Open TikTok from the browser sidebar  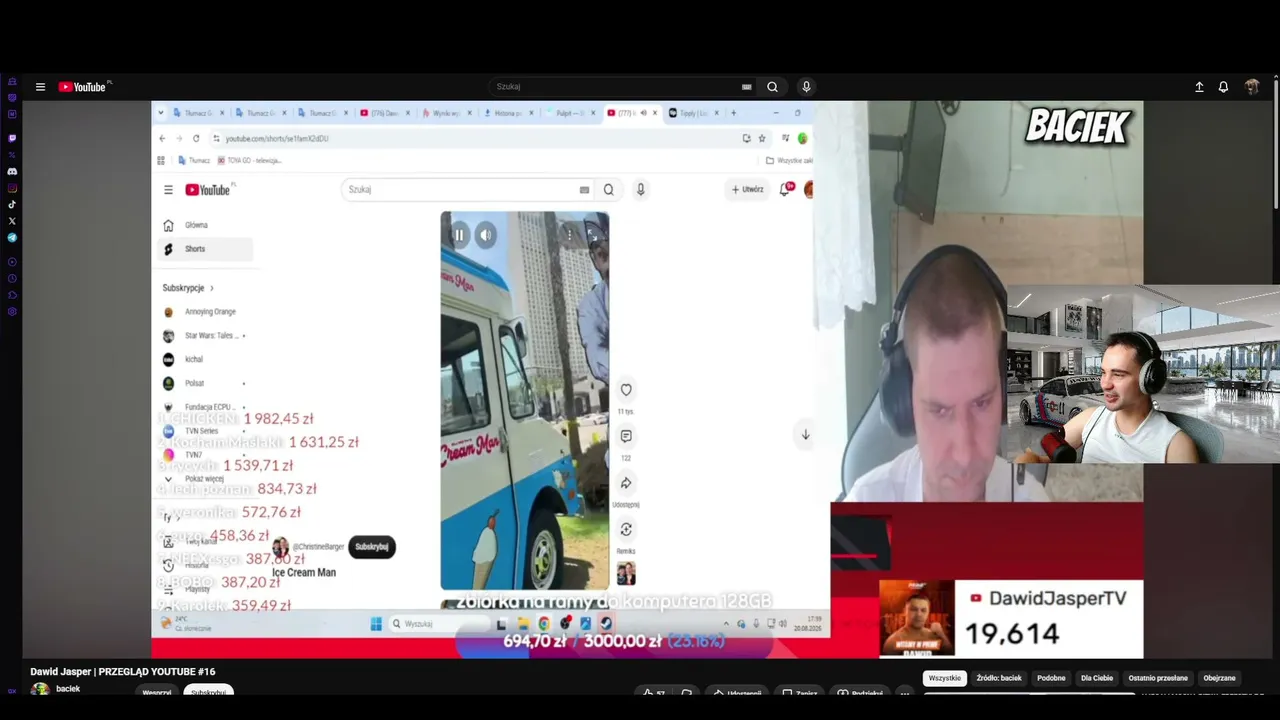click(x=12, y=204)
